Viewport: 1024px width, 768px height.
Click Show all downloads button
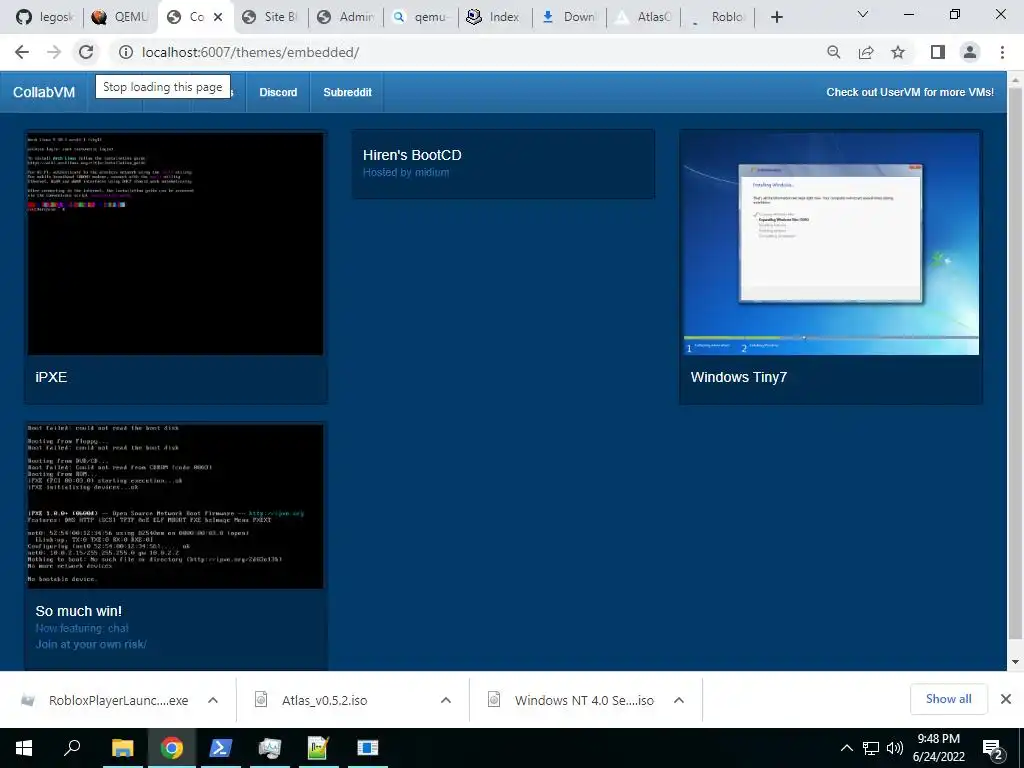click(948, 699)
